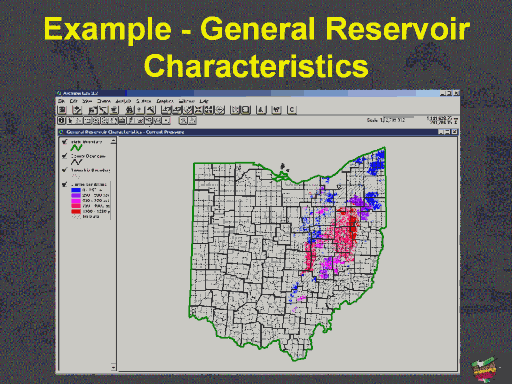Click the blue legend color swatch
The image size is (512, 384).
(76, 190)
